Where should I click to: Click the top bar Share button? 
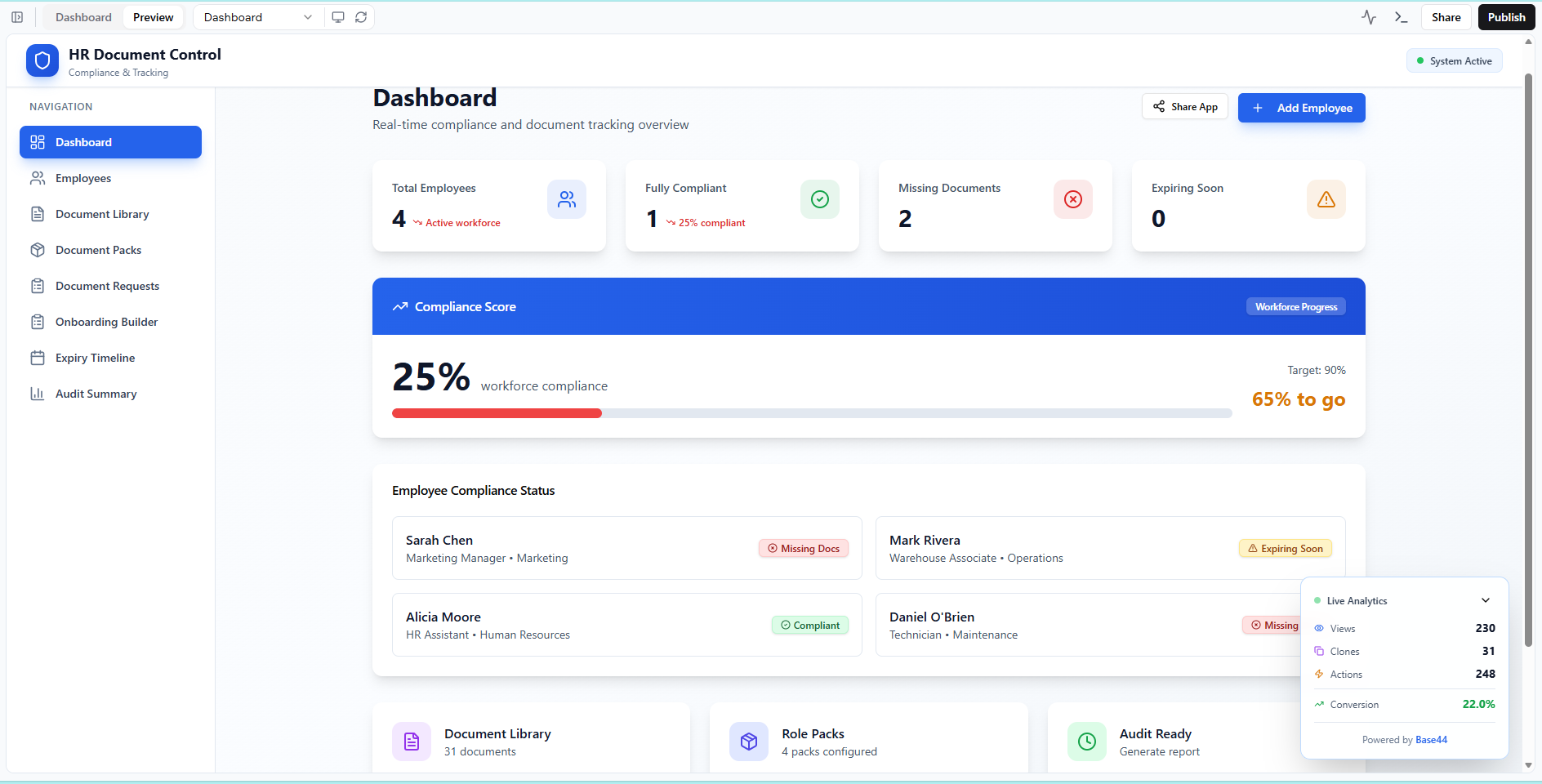pyautogui.click(x=1446, y=17)
